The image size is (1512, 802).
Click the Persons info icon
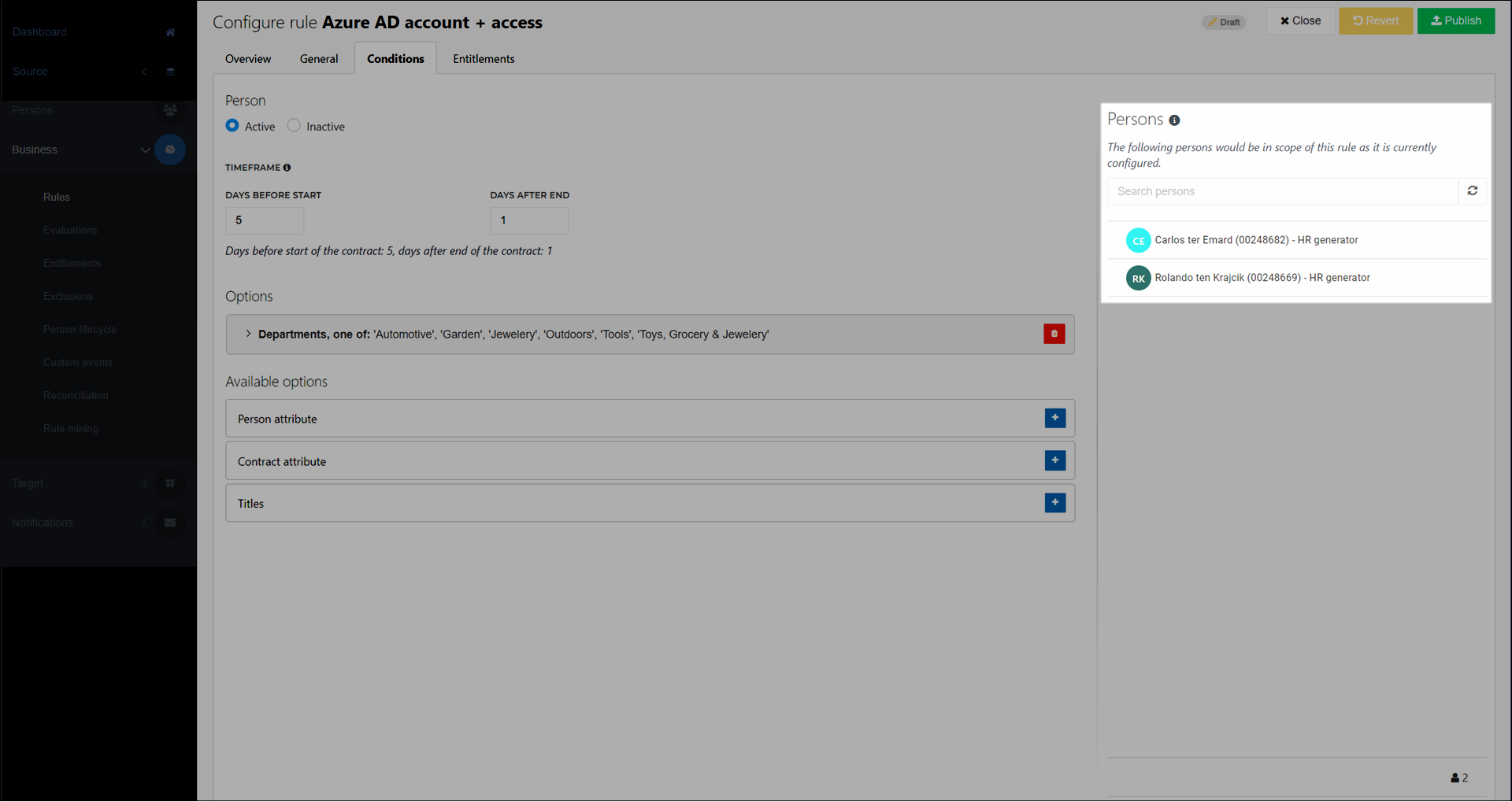(x=1174, y=120)
